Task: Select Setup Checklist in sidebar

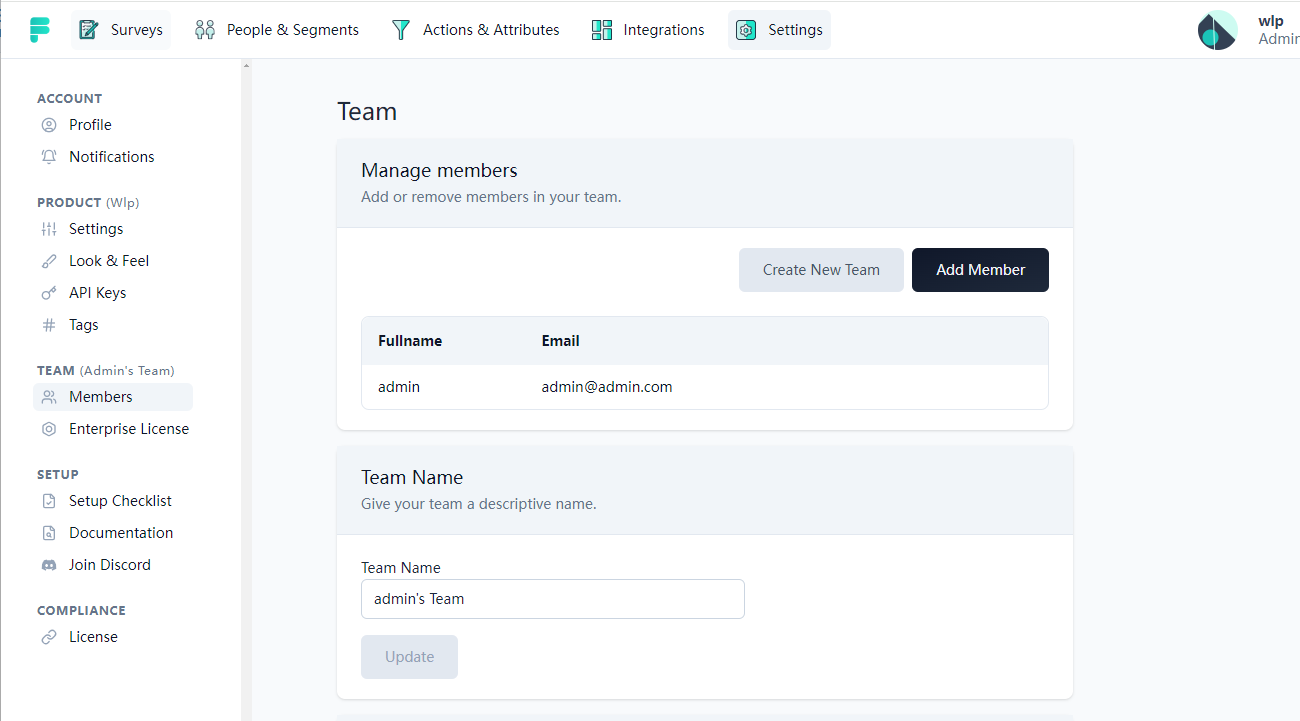Action: 120,501
